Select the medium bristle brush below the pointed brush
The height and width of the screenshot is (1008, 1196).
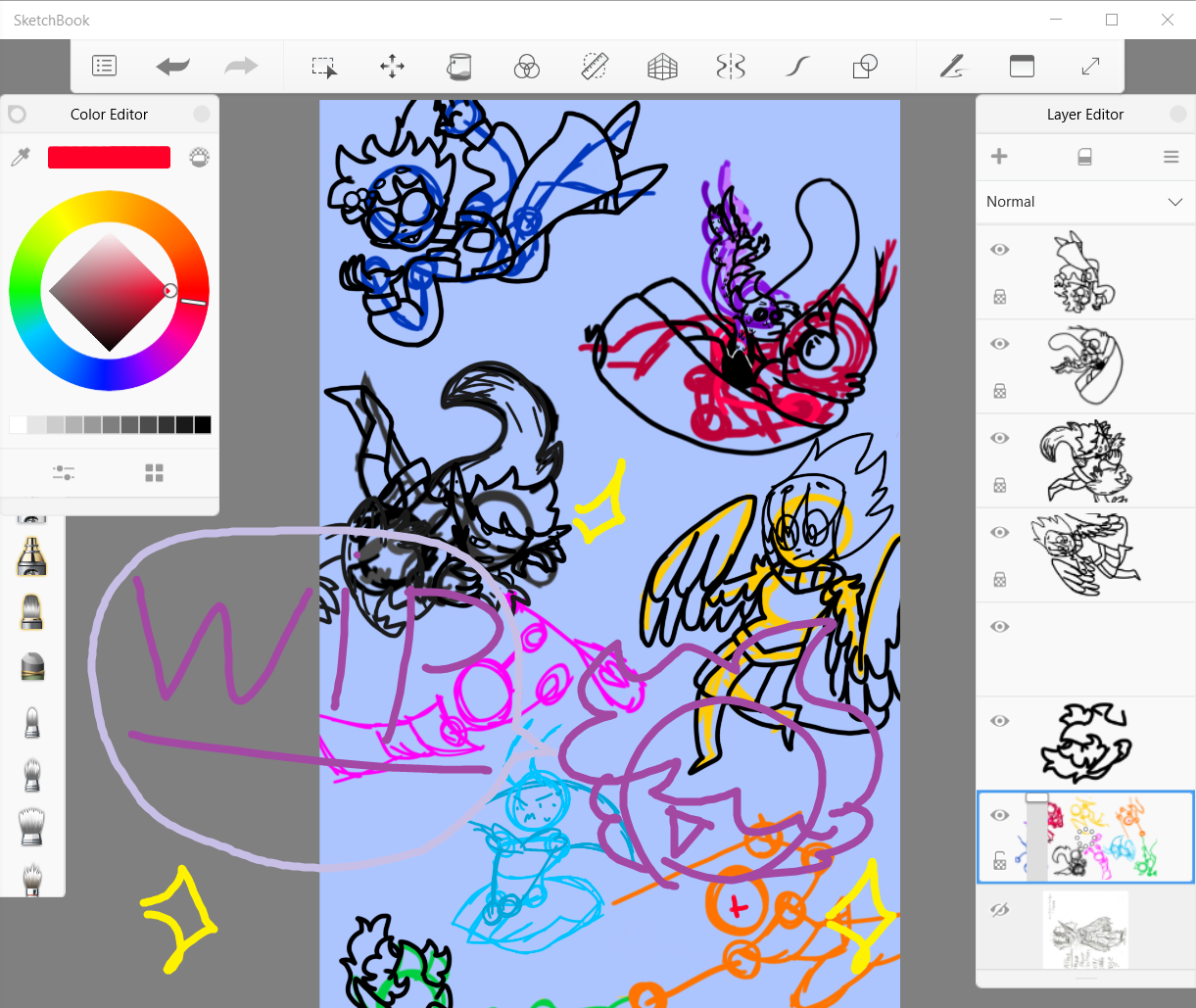(32, 775)
